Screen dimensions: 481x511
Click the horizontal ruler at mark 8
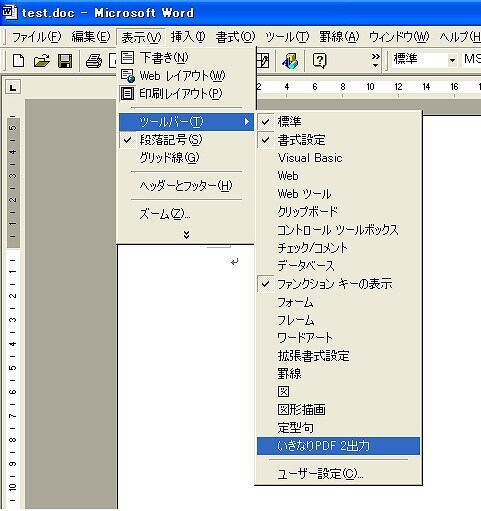click(343, 87)
